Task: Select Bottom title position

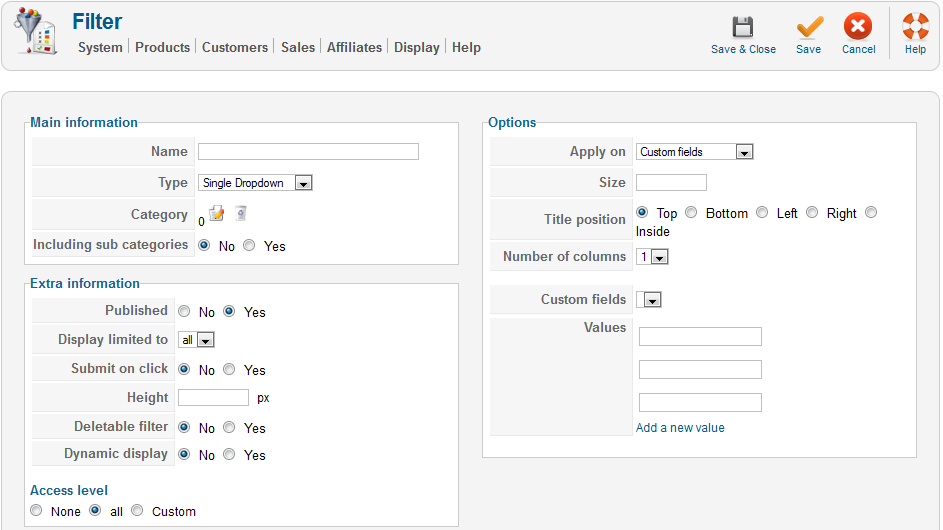Action: [692, 212]
